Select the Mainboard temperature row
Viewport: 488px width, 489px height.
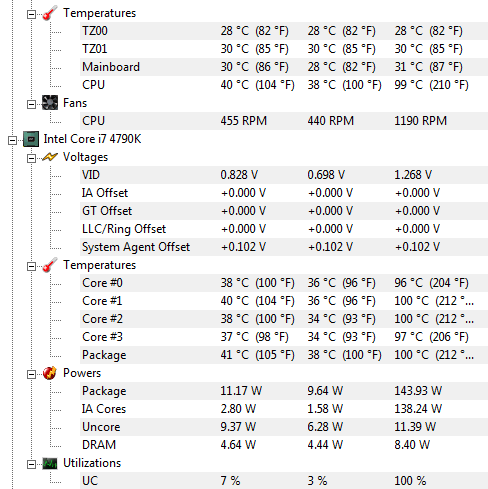[284, 67]
